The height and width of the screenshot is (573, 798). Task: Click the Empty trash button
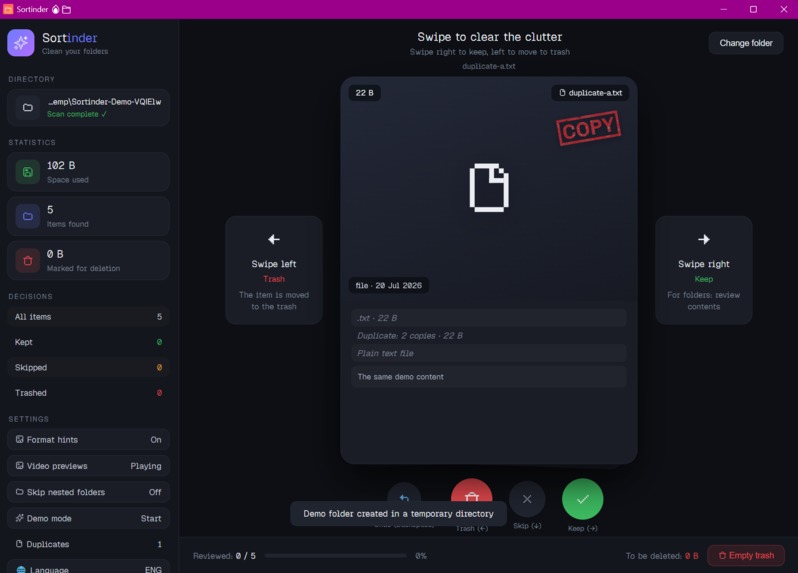[x=746, y=556]
